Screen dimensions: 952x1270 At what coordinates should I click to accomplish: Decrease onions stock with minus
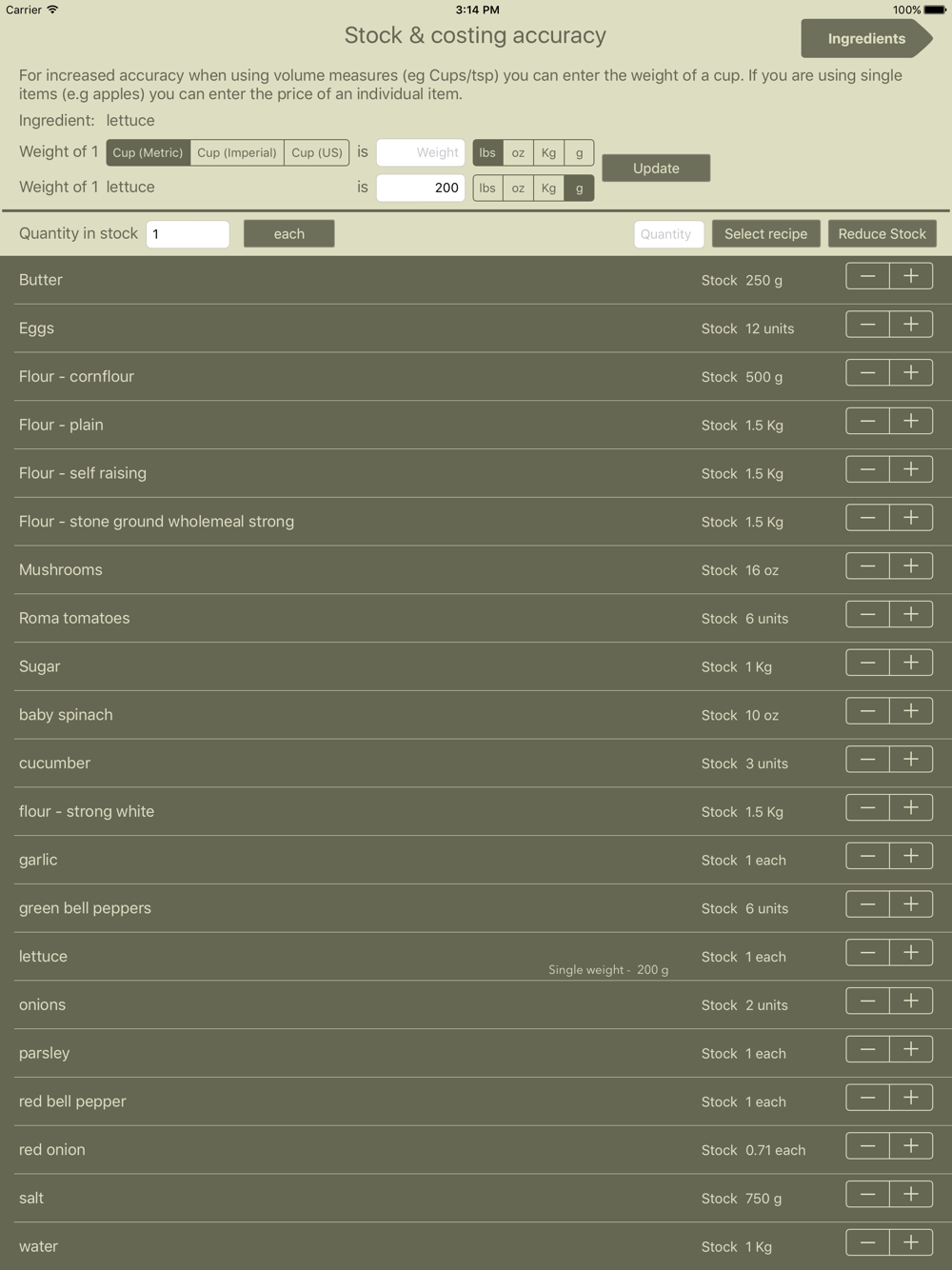[x=867, y=1001]
